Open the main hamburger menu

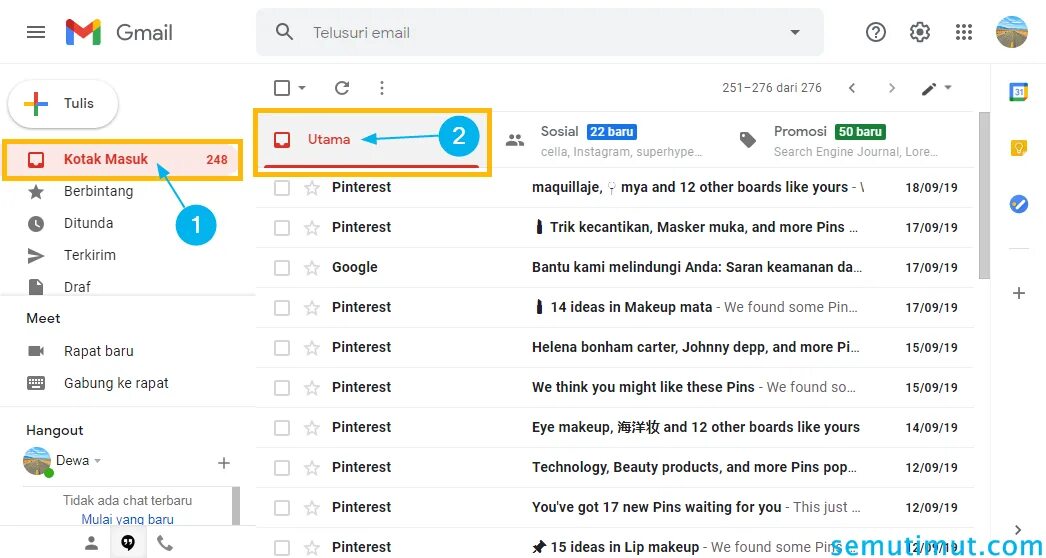pos(36,32)
